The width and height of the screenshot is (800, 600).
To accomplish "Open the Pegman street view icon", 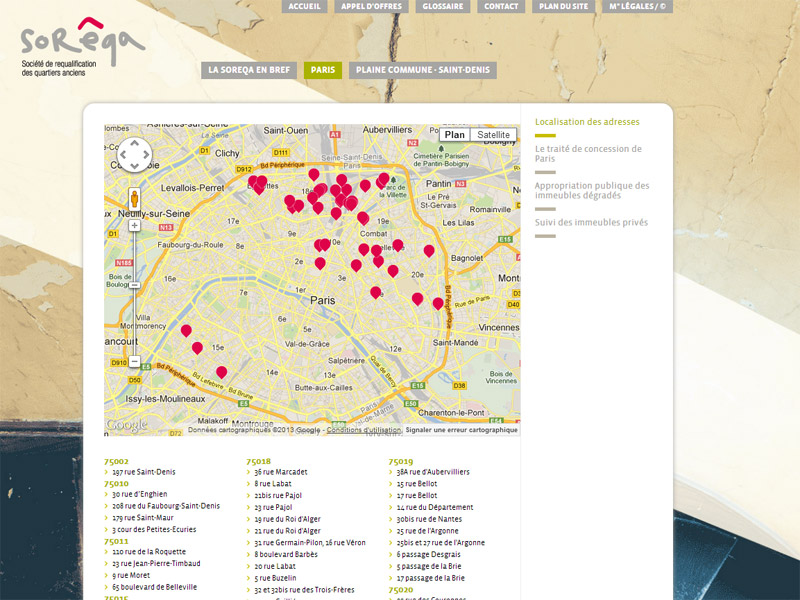I will tap(134, 198).
